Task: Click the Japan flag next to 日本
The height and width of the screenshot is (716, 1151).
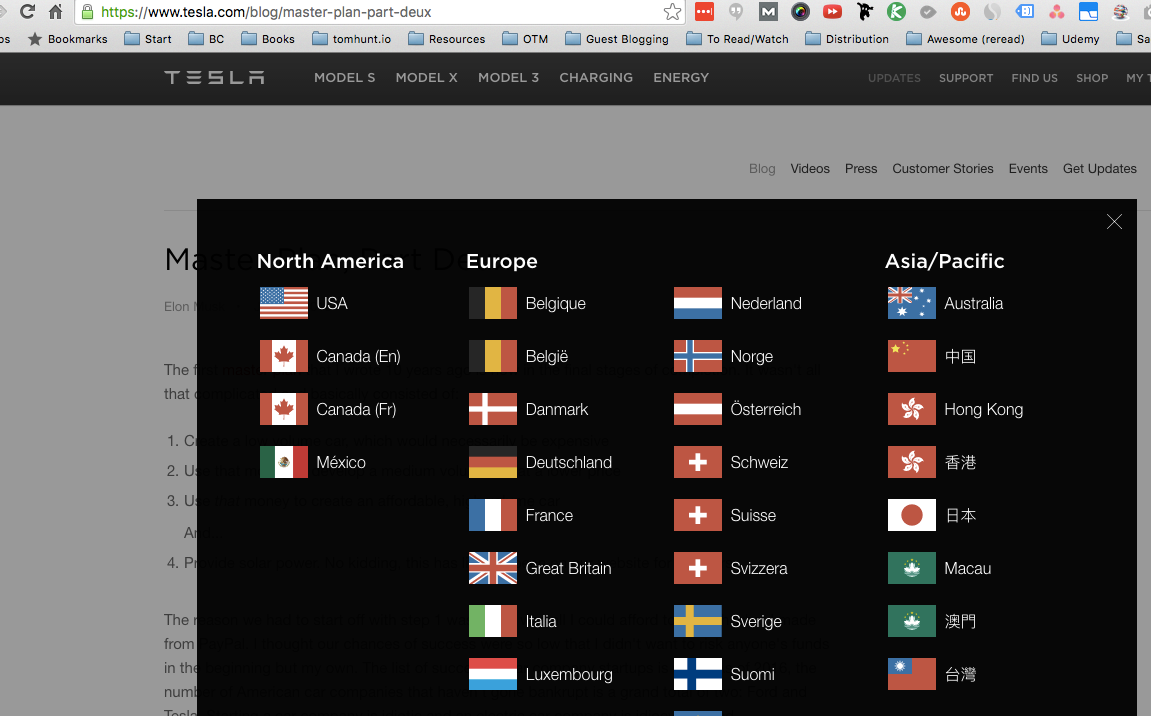Action: 912,515
